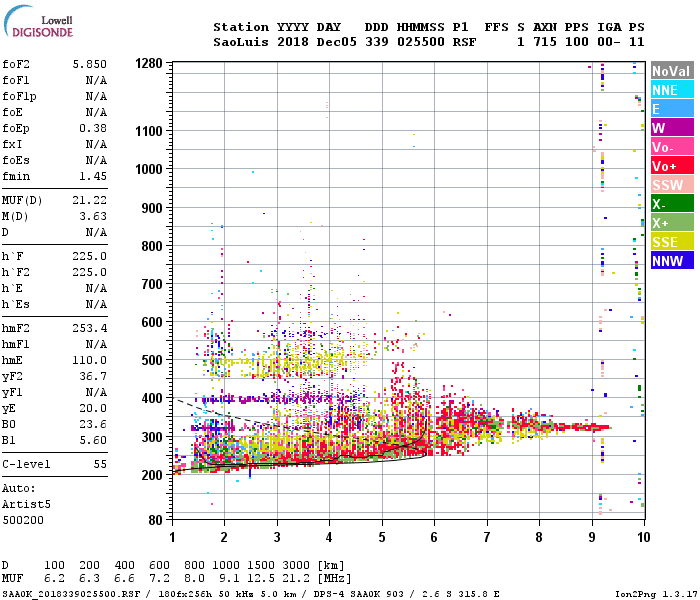Viewport: 700px width, 600px height.
Task: Click the Dec05 date in header
Action: pyautogui.click(x=337, y=42)
